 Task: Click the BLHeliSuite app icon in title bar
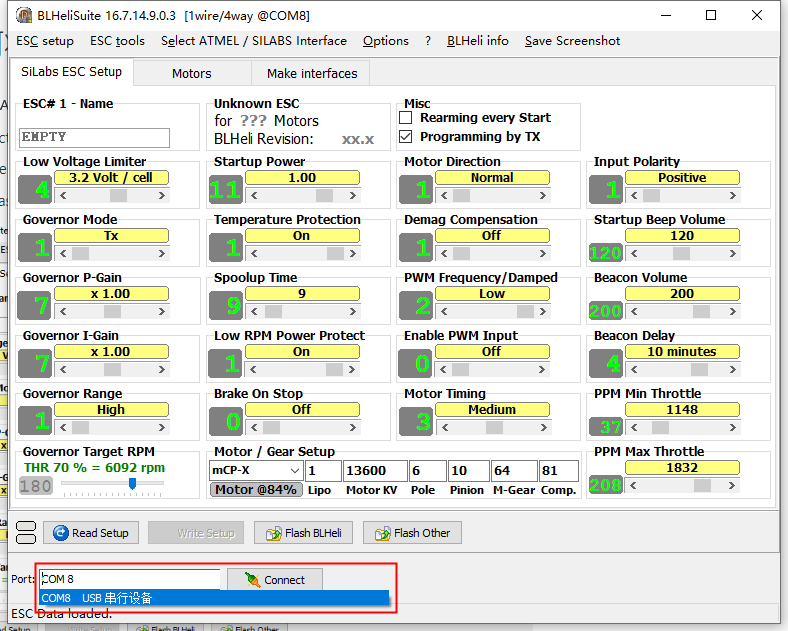coord(24,16)
